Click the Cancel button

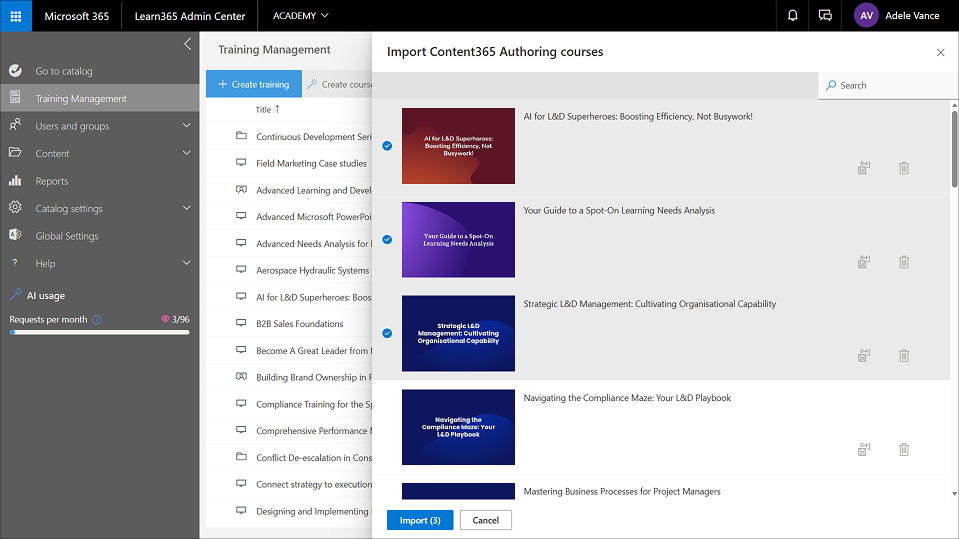click(485, 520)
